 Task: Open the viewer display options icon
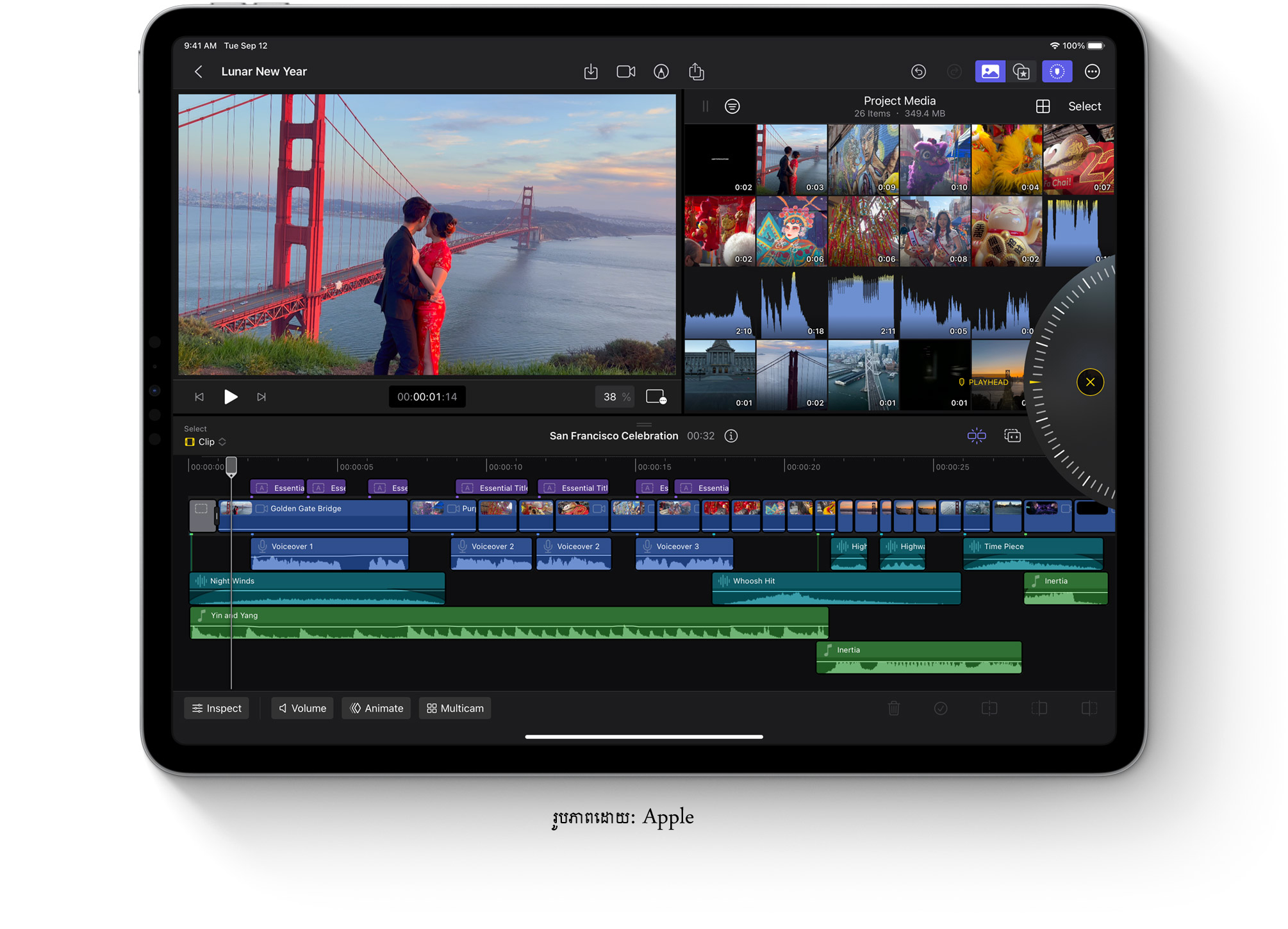point(657,397)
